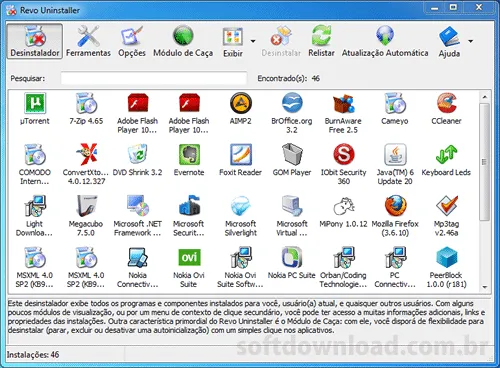This screenshot has width=500, height=368.
Task: Select the AIMP2 icon
Action: click(240, 103)
